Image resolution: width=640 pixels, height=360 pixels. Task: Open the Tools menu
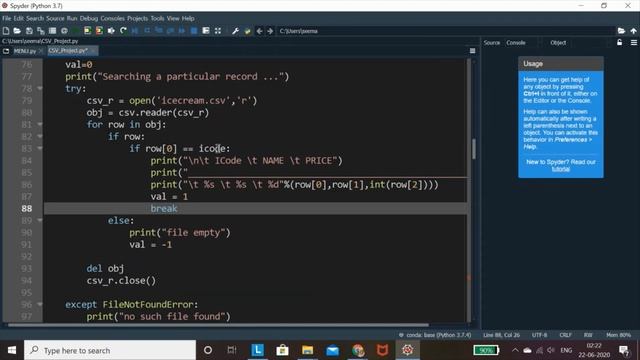coord(157,18)
